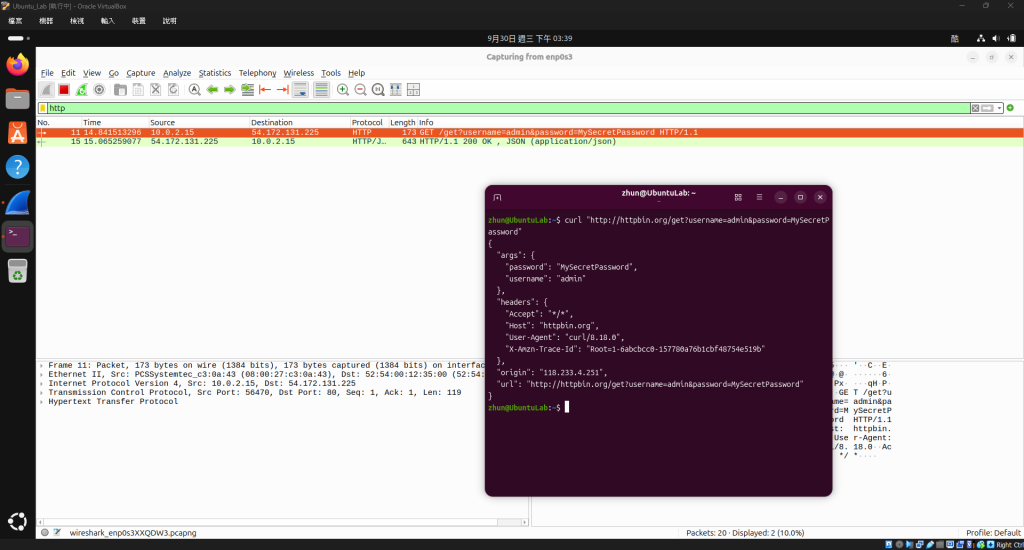Open the Statistics menu

click(x=215, y=73)
